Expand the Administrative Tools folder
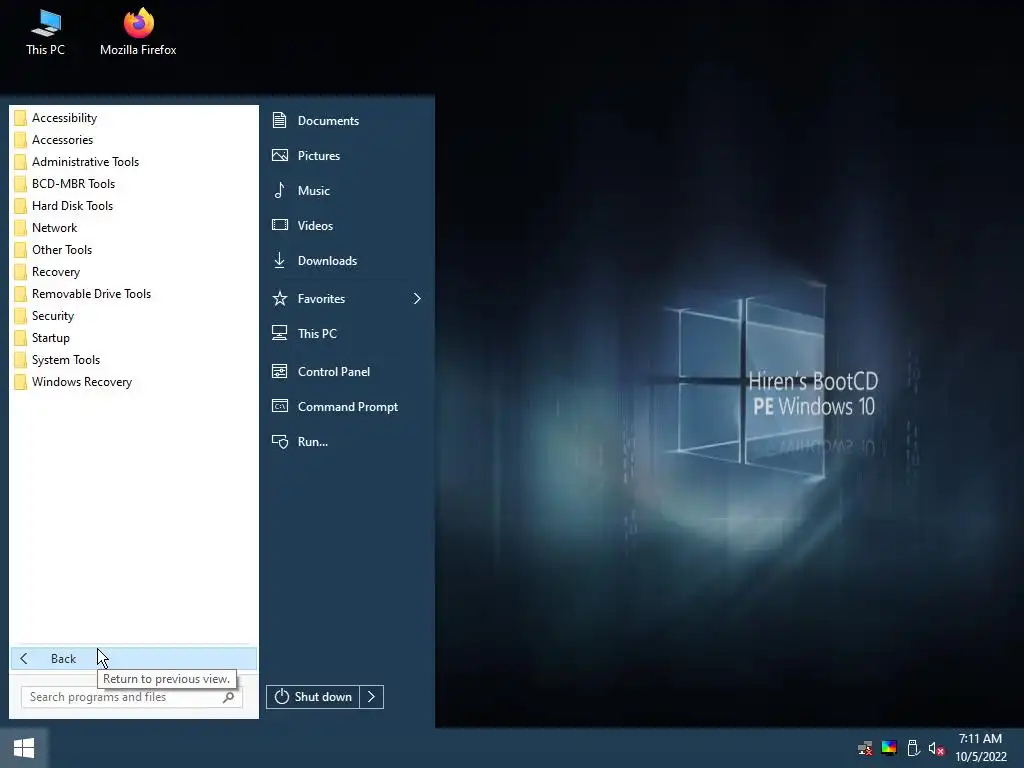The image size is (1024, 768). tap(133, 162)
